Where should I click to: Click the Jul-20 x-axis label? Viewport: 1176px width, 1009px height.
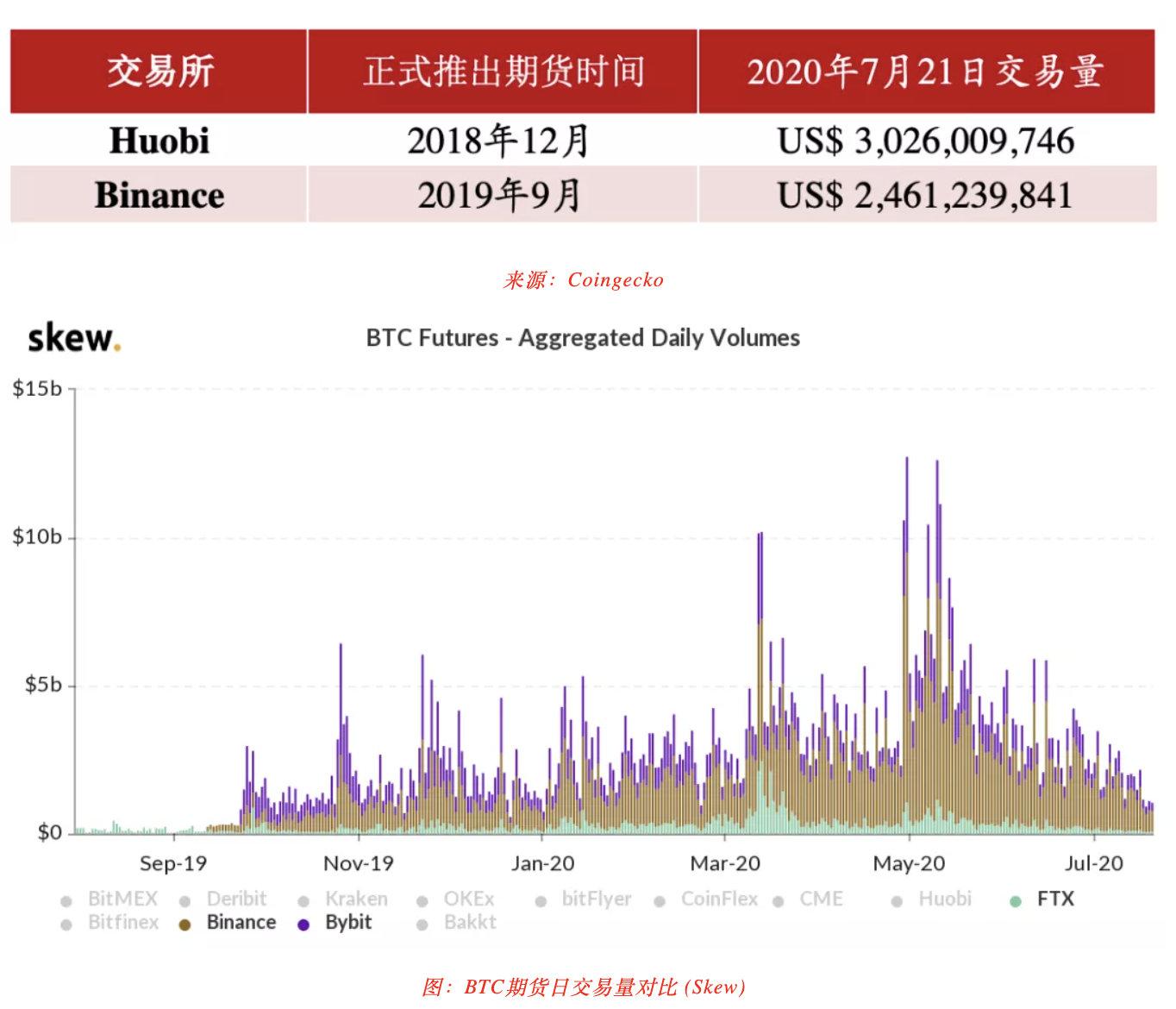click(1094, 863)
